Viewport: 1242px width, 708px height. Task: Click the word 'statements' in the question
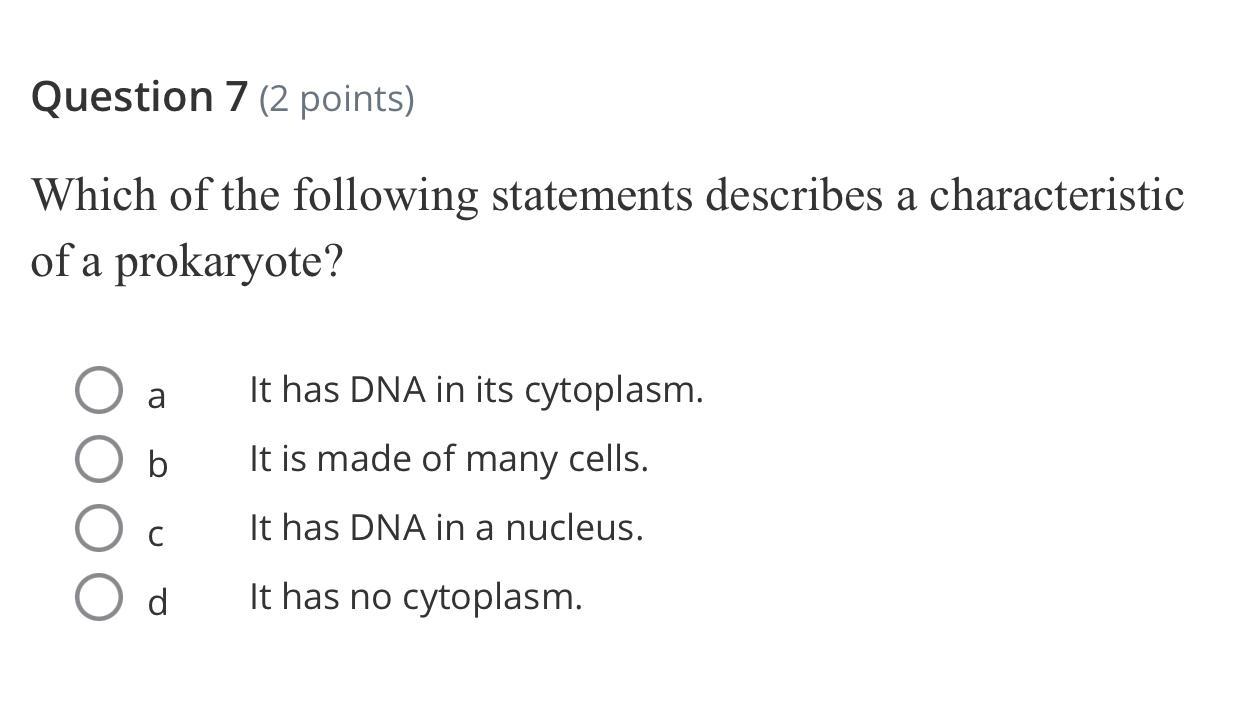(592, 195)
